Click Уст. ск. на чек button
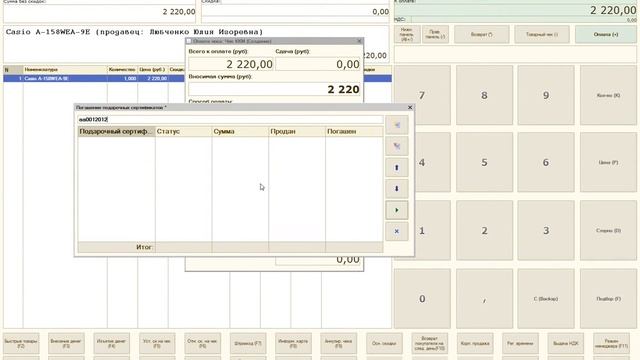Viewport: 640px width, 360px height. click(157, 343)
